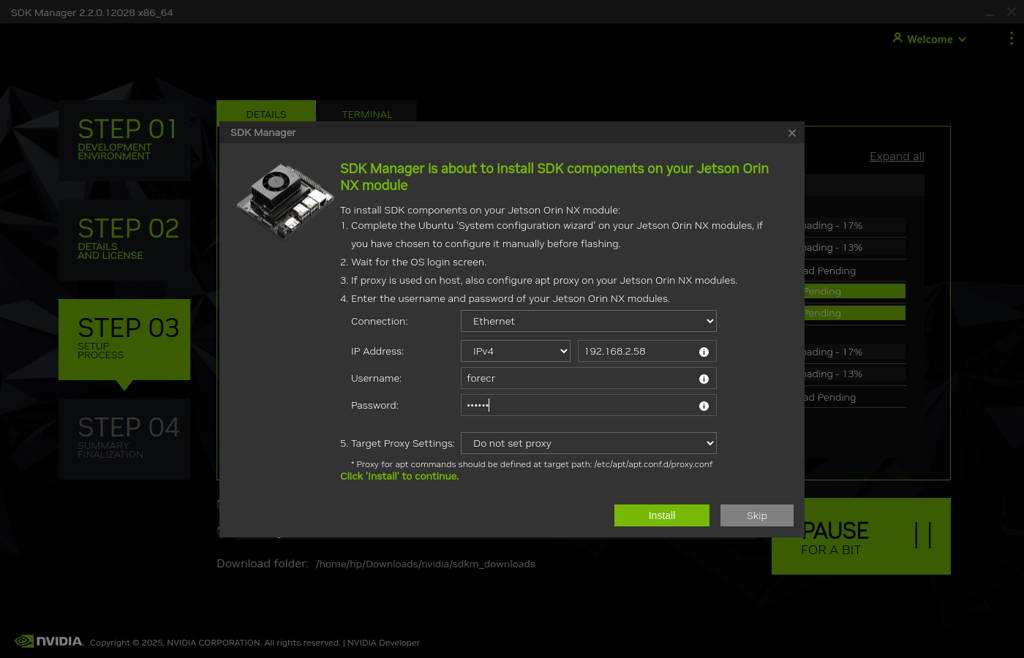
Task: Click the IP address field 192.168.2.58
Action: pos(647,351)
